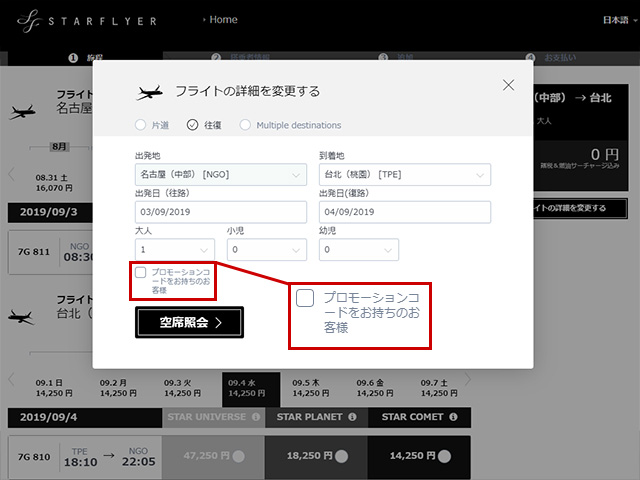Click info icon next to STAR COMET
The height and width of the screenshot is (480, 640).
(450, 417)
